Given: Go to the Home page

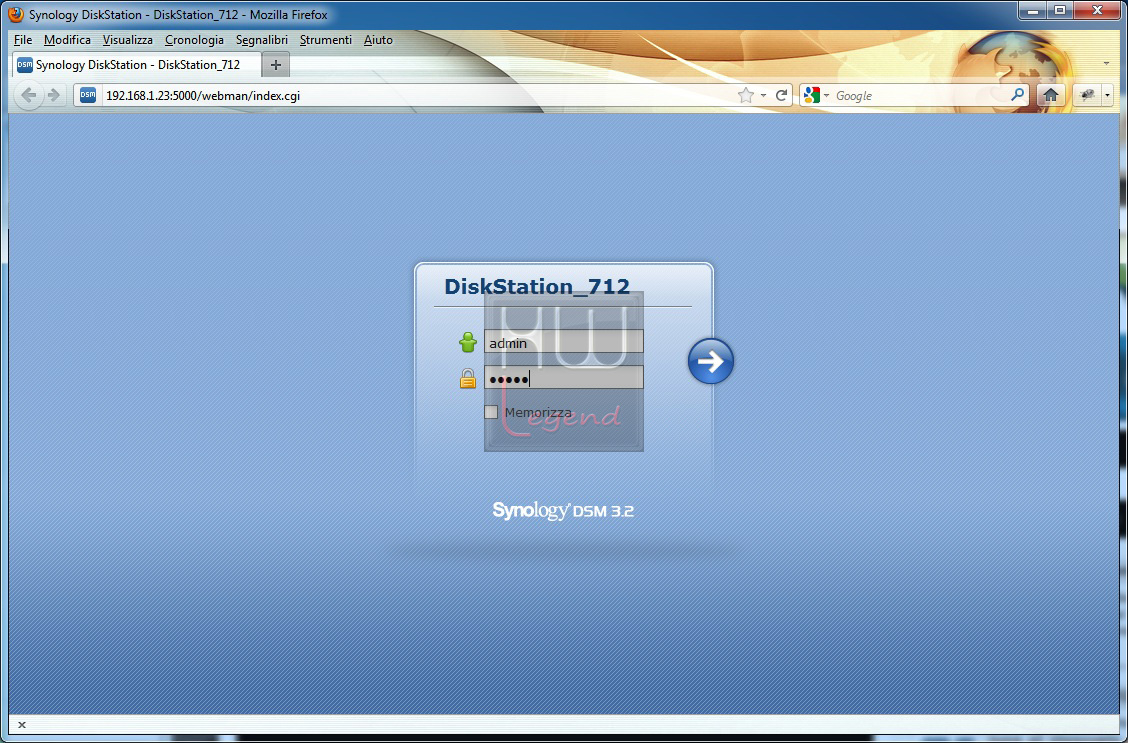Looking at the screenshot, I should point(1051,95).
